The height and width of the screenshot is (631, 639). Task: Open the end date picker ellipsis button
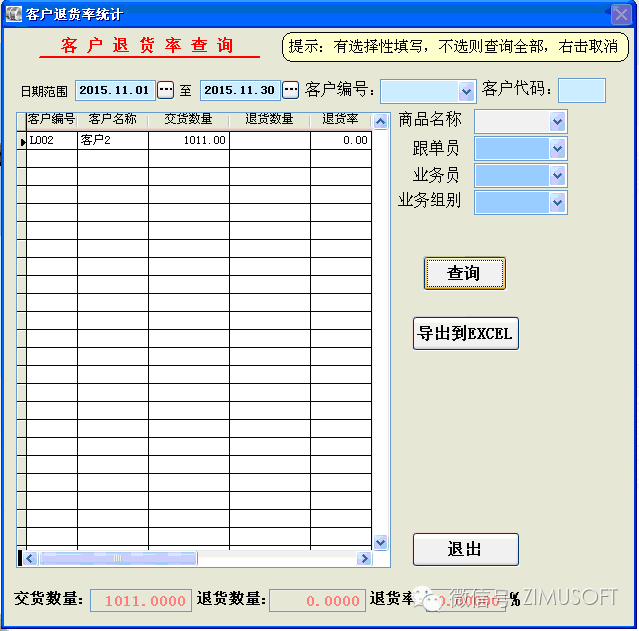pyautogui.click(x=290, y=90)
